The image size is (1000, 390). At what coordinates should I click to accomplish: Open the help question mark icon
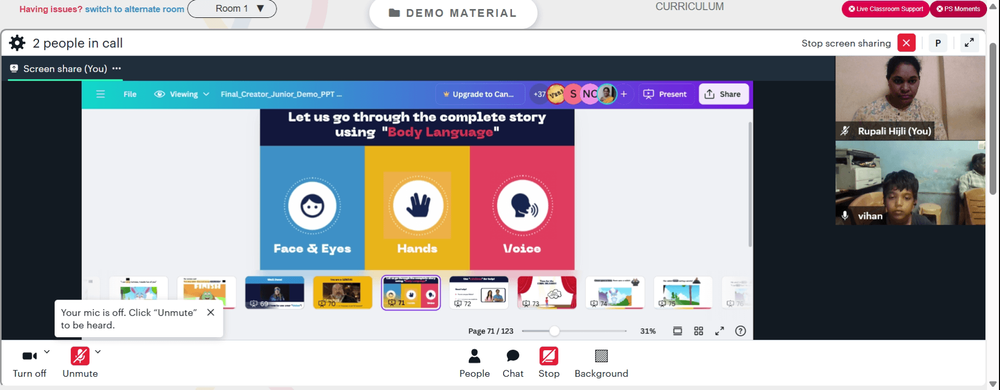[740, 331]
